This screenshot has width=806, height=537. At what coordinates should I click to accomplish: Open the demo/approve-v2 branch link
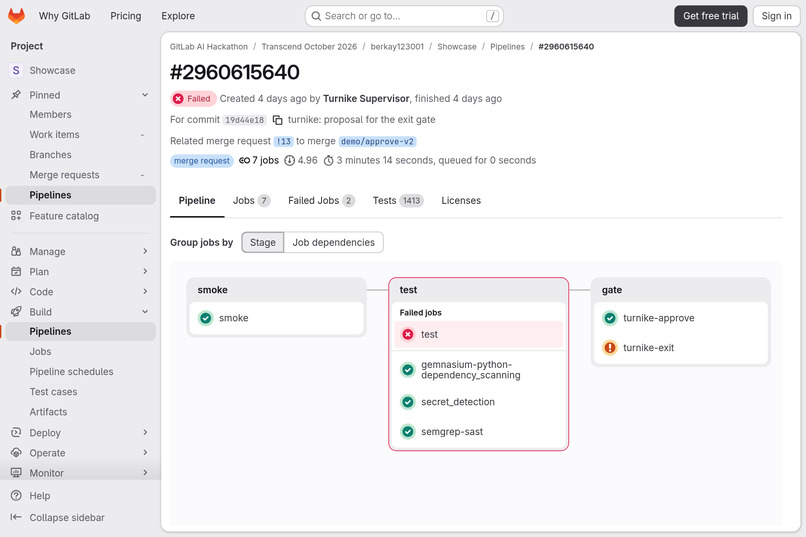[x=377, y=141]
